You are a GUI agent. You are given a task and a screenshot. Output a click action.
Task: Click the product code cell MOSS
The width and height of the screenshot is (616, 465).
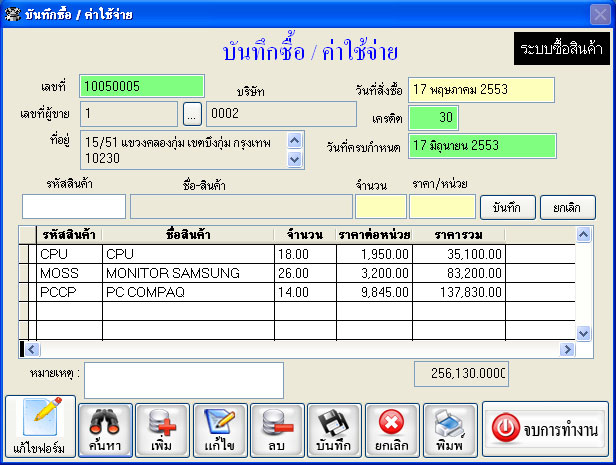[69, 273]
